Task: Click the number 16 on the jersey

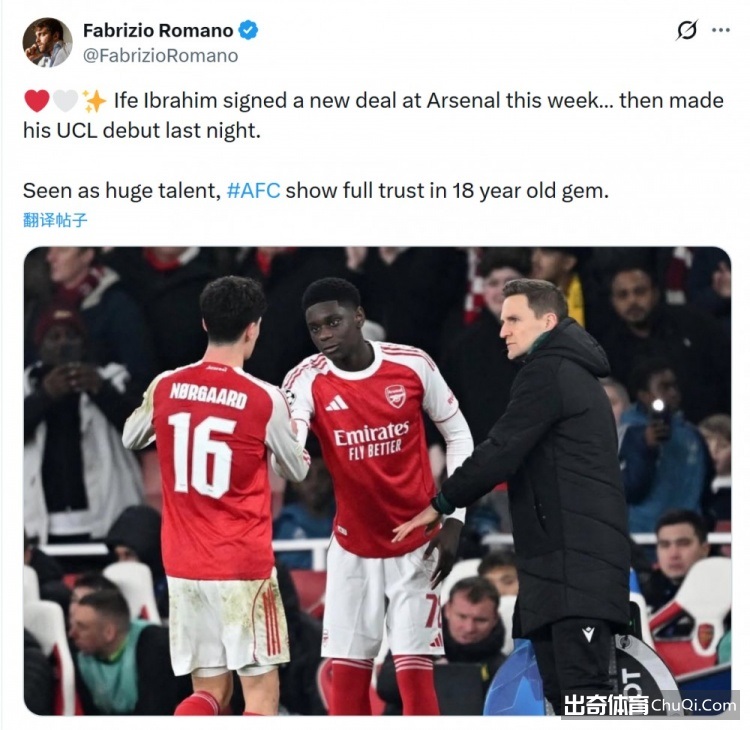Action: [201, 454]
